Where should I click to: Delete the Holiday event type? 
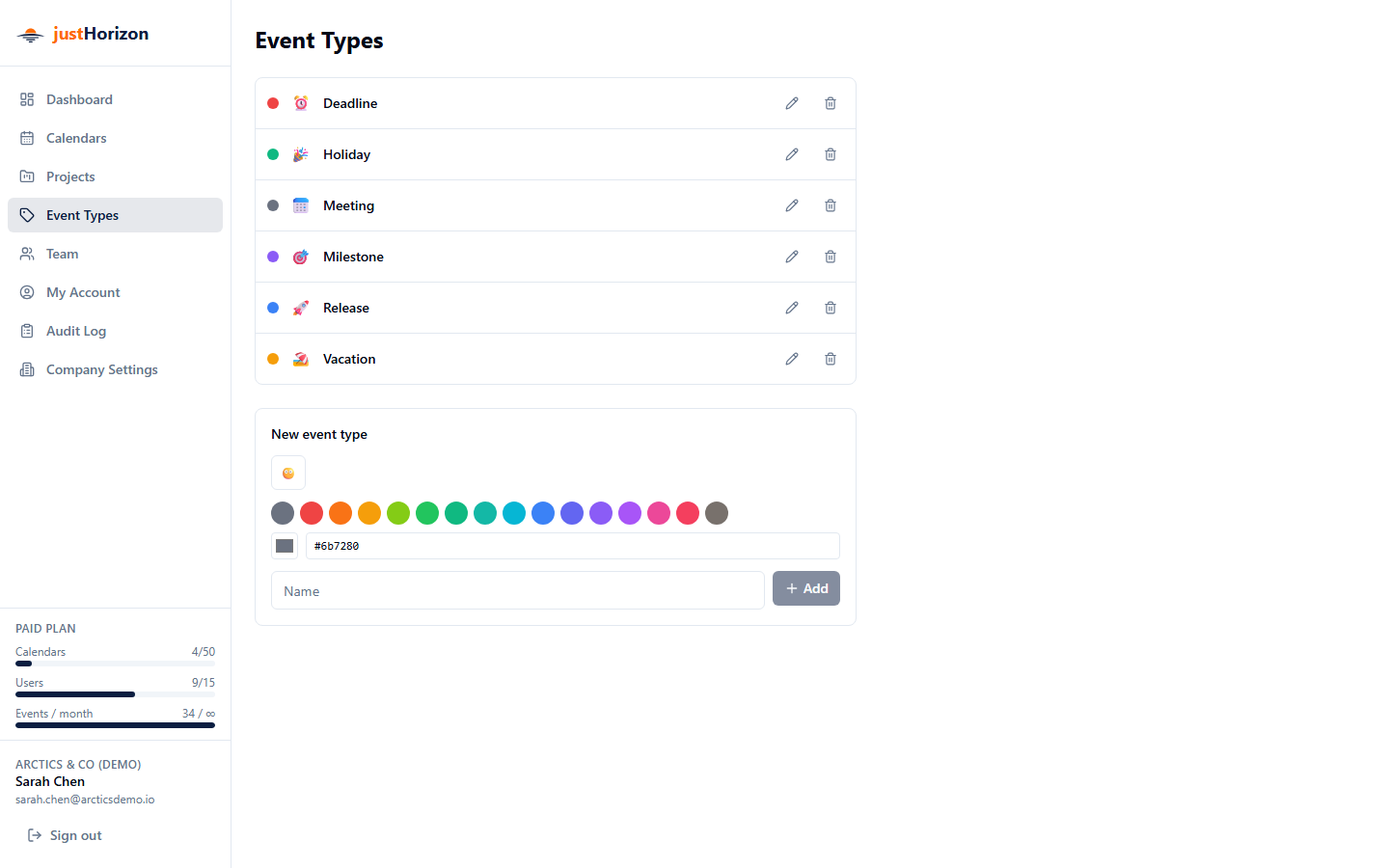click(831, 154)
